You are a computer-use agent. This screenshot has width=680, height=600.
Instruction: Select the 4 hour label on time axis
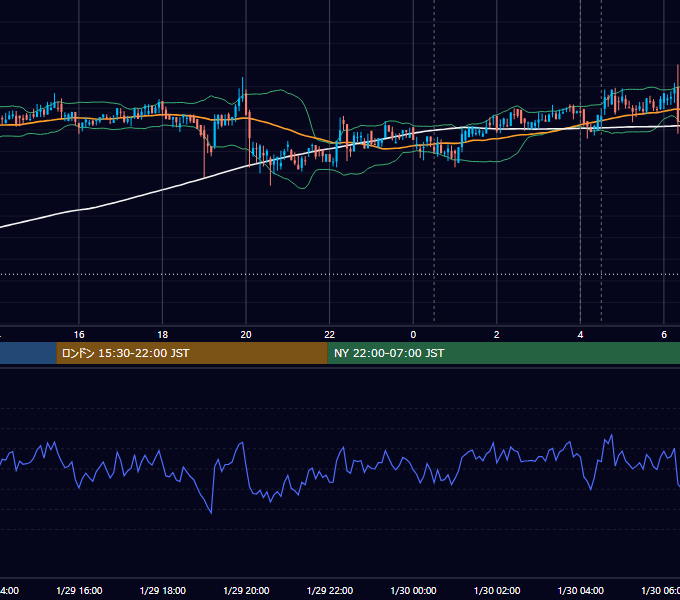[x=580, y=335]
